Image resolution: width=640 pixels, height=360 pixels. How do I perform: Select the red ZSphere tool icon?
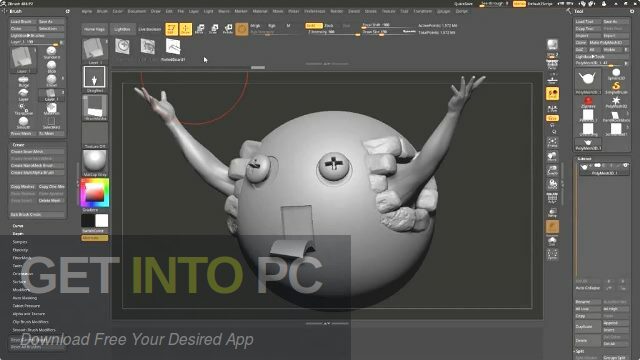coord(588,102)
